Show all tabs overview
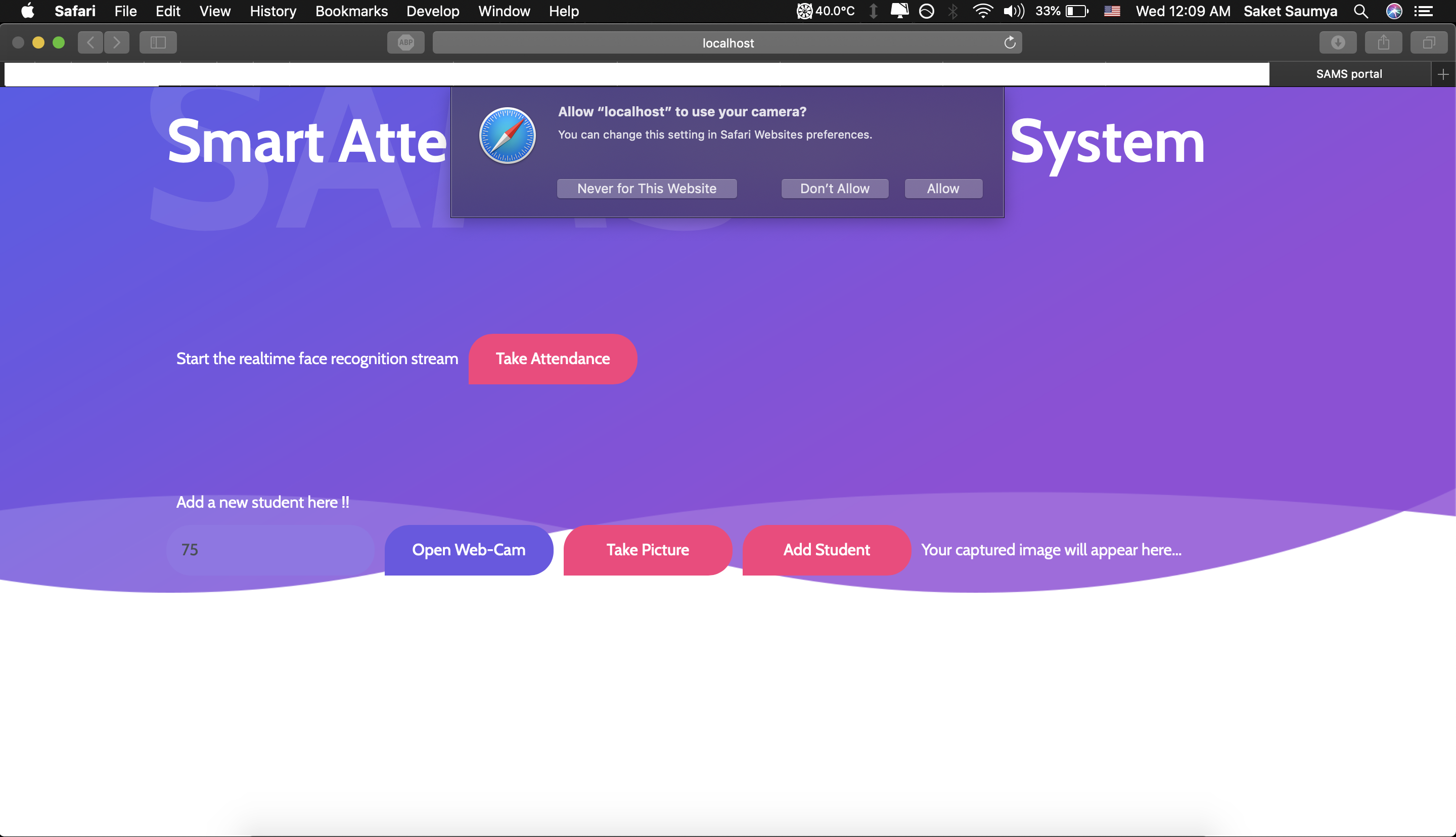The height and width of the screenshot is (837, 1456). click(1428, 42)
